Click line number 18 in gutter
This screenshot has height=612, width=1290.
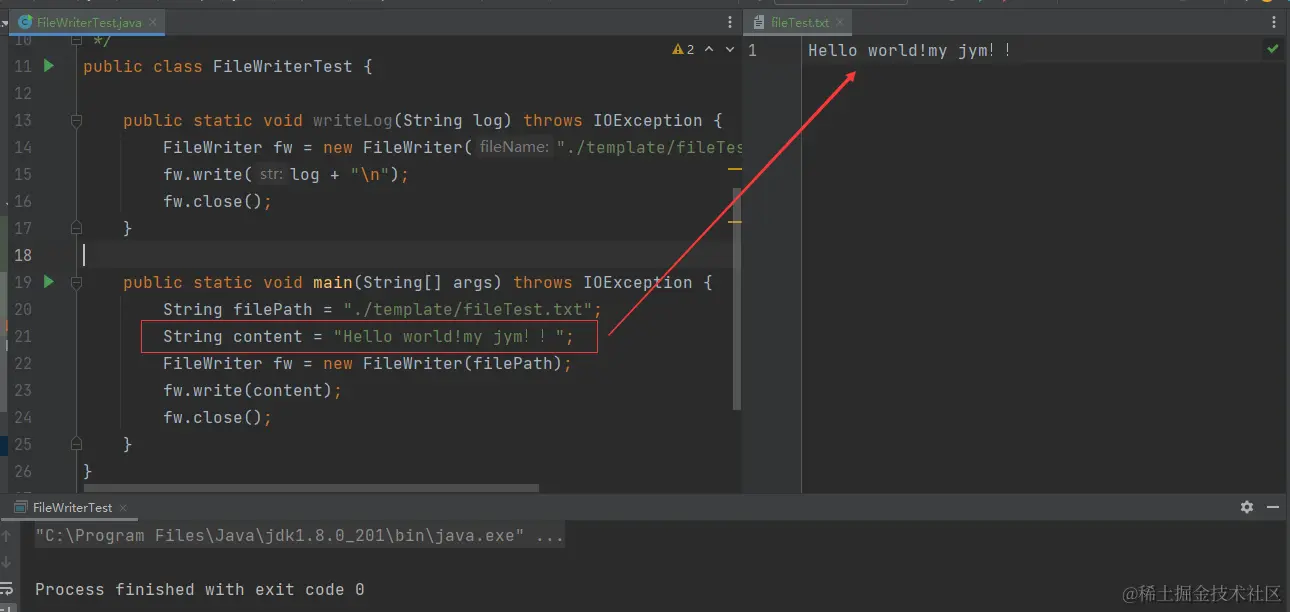22,255
